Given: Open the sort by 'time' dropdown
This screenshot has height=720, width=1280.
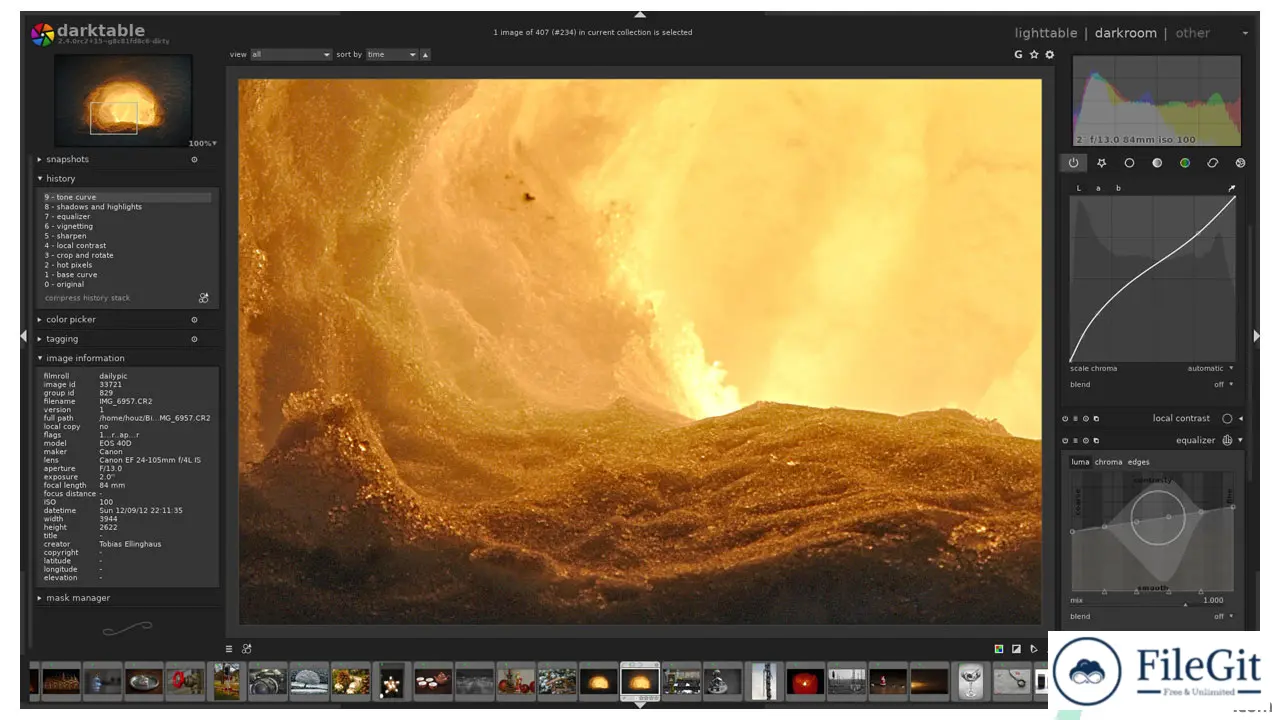Looking at the screenshot, I should (391, 55).
